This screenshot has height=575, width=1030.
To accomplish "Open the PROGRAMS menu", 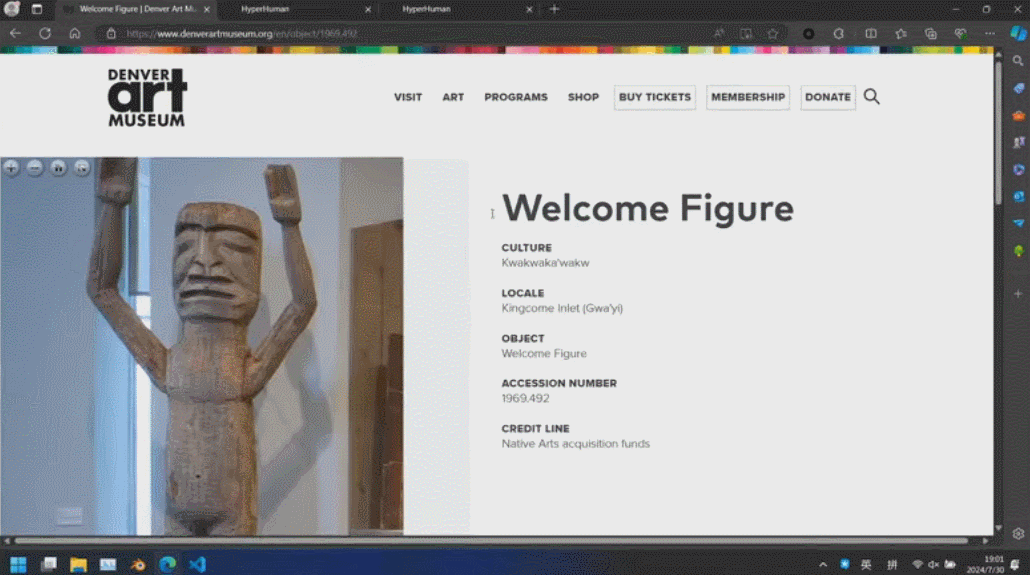I will (516, 97).
